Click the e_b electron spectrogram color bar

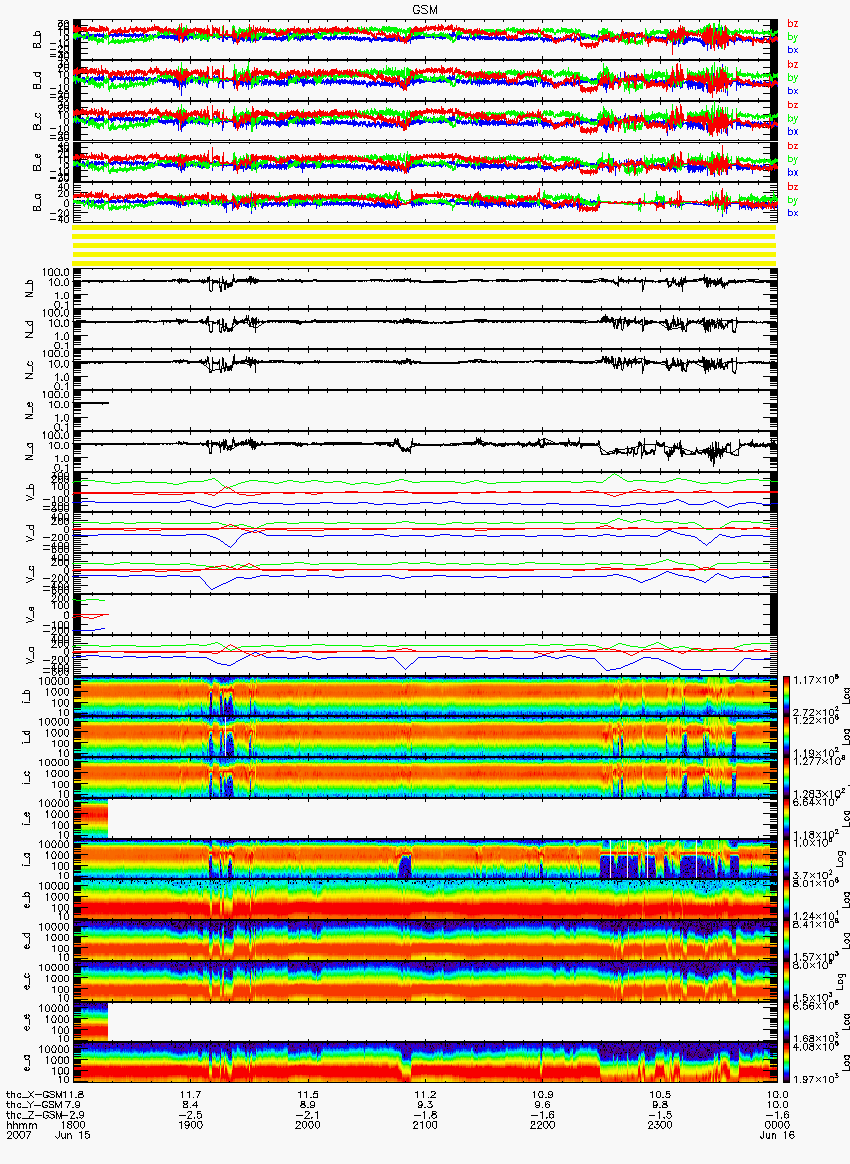[787, 900]
